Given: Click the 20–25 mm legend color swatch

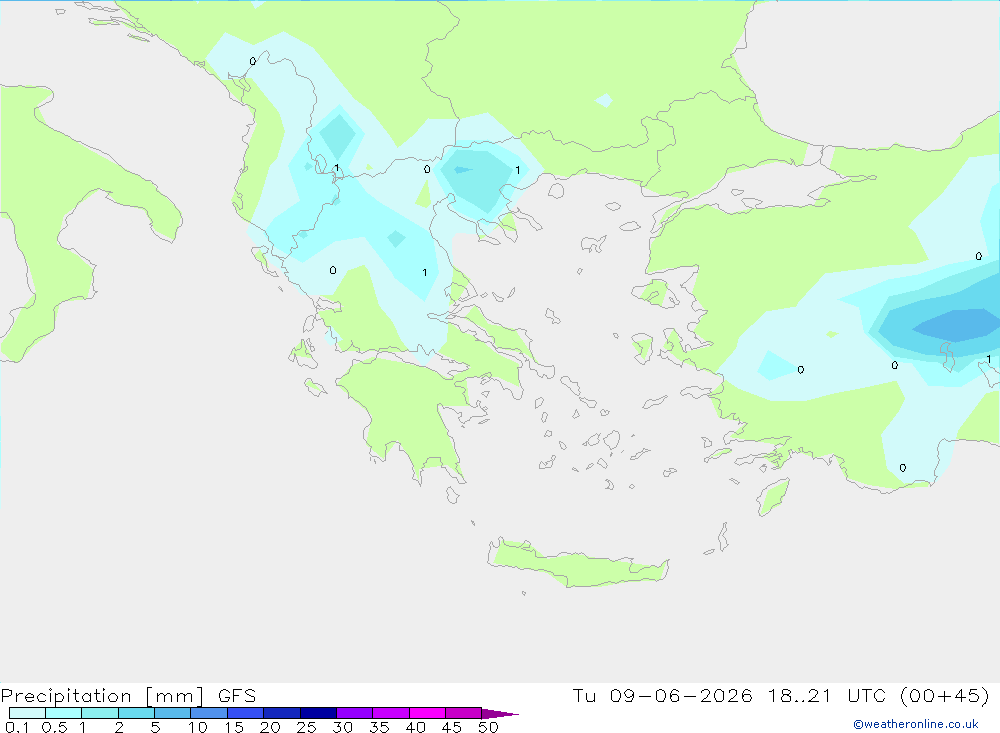Looking at the screenshot, I should 282,713.
